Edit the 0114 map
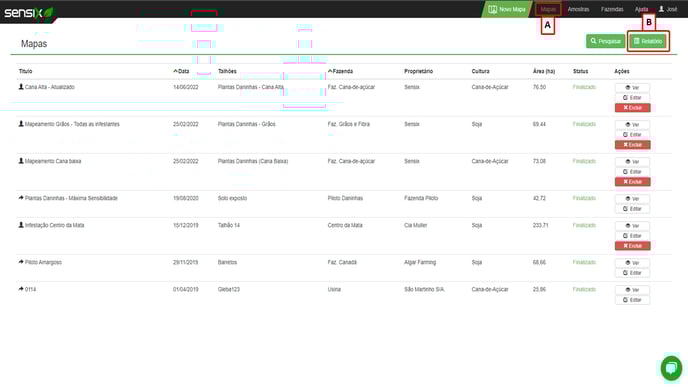Image resolution: width=688 pixels, height=387 pixels. [632, 300]
